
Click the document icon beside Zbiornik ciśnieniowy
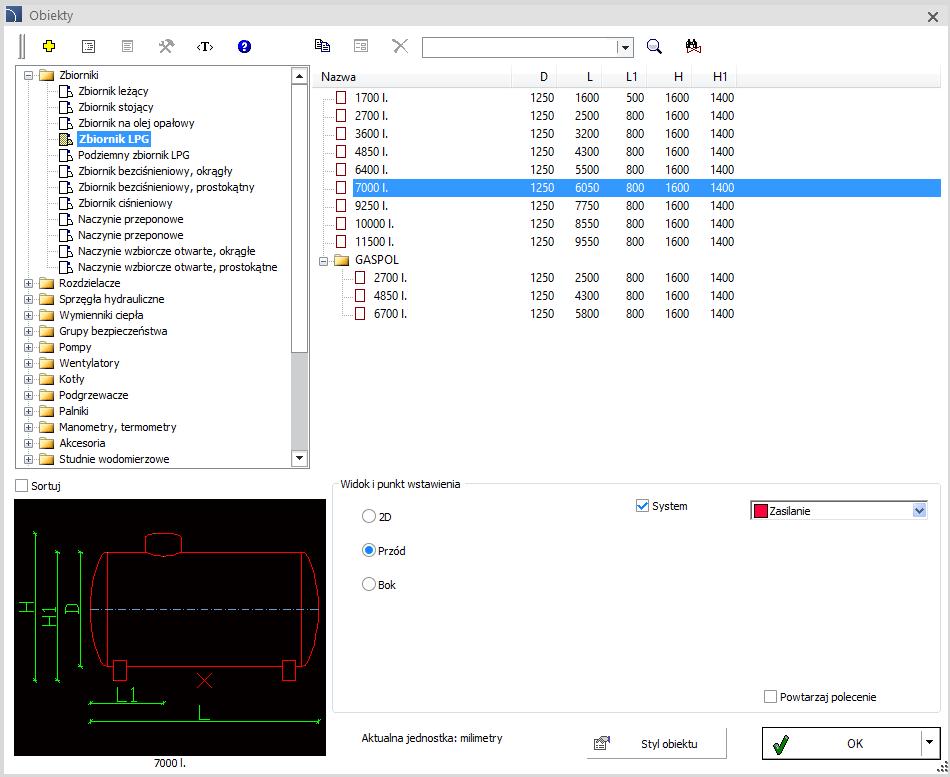click(x=66, y=203)
